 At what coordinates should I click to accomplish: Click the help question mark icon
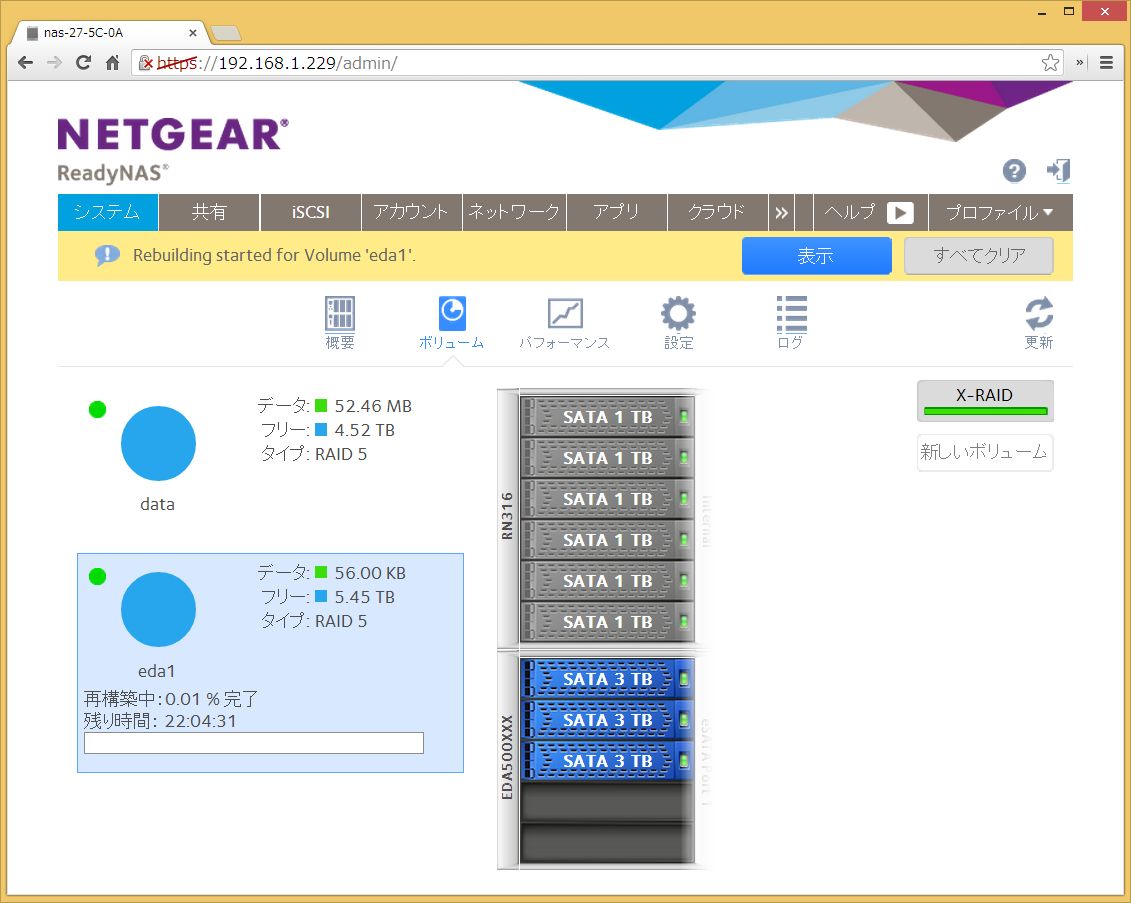click(x=1014, y=171)
